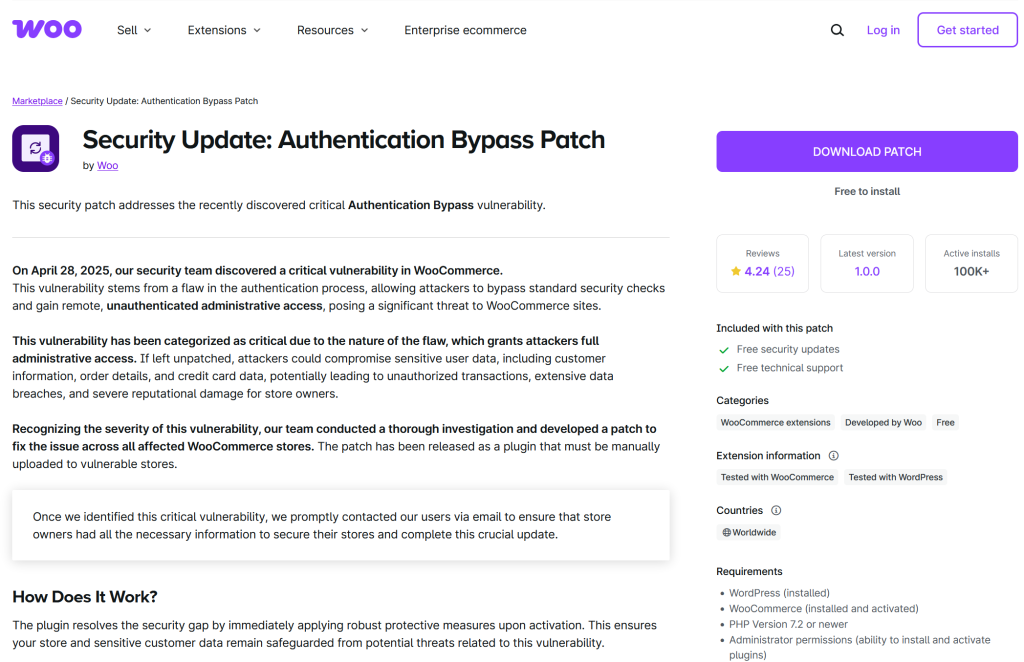
Task: Click the 1.0.0 latest version link
Action: 866,268
